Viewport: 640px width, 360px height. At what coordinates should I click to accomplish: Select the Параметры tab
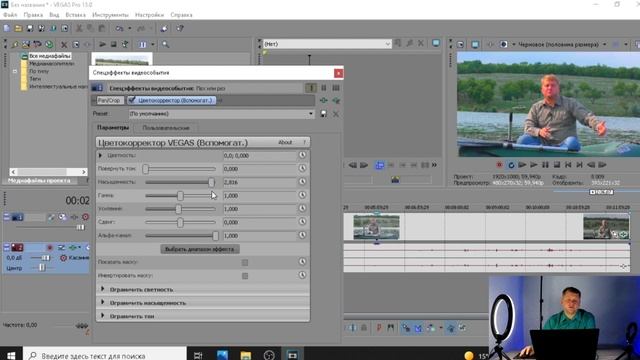113,128
